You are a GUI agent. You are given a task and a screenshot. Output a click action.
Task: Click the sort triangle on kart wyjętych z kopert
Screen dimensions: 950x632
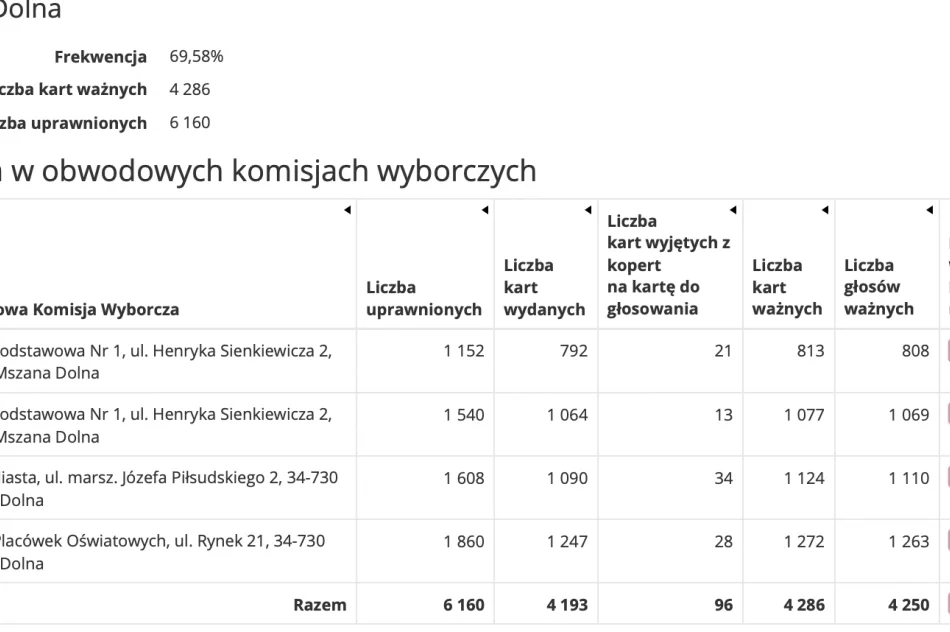(x=733, y=210)
